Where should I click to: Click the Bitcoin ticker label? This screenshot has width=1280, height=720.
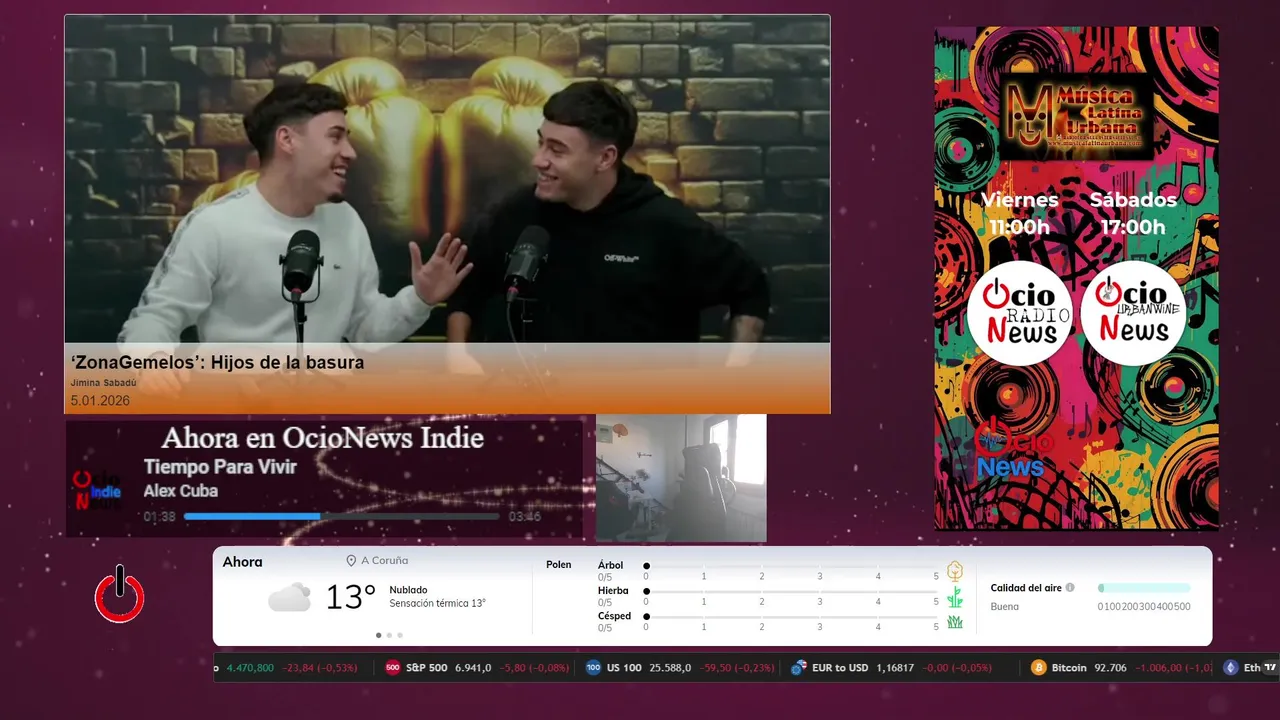pyautogui.click(x=1069, y=668)
